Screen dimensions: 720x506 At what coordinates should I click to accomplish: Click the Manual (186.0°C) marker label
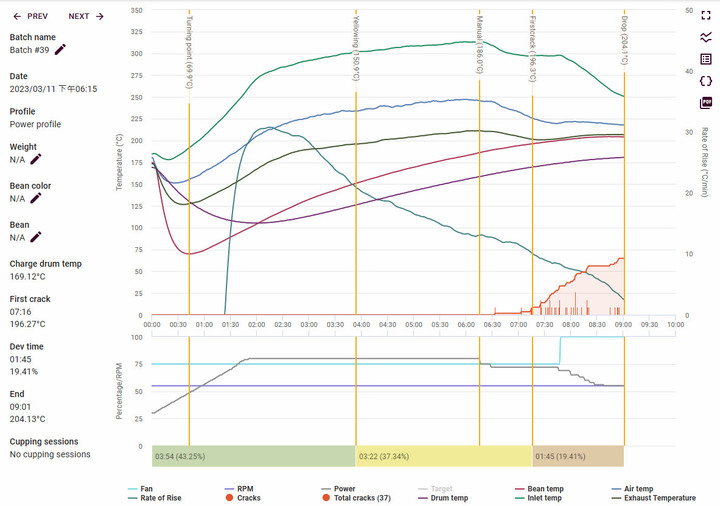(479, 45)
